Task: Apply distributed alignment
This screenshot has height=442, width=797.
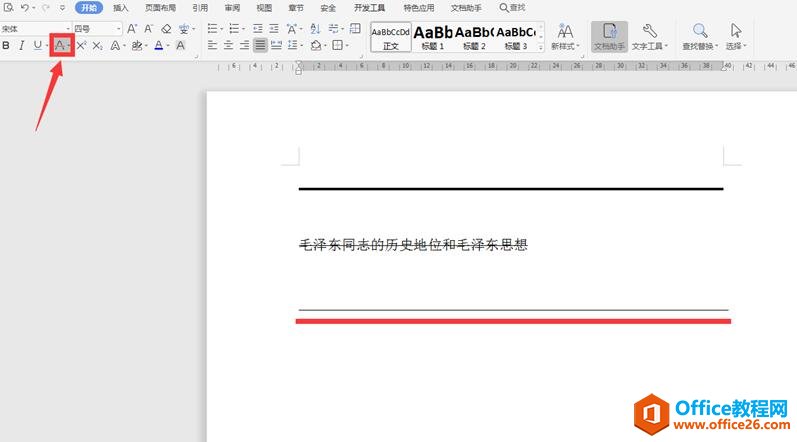Action: [276, 45]
